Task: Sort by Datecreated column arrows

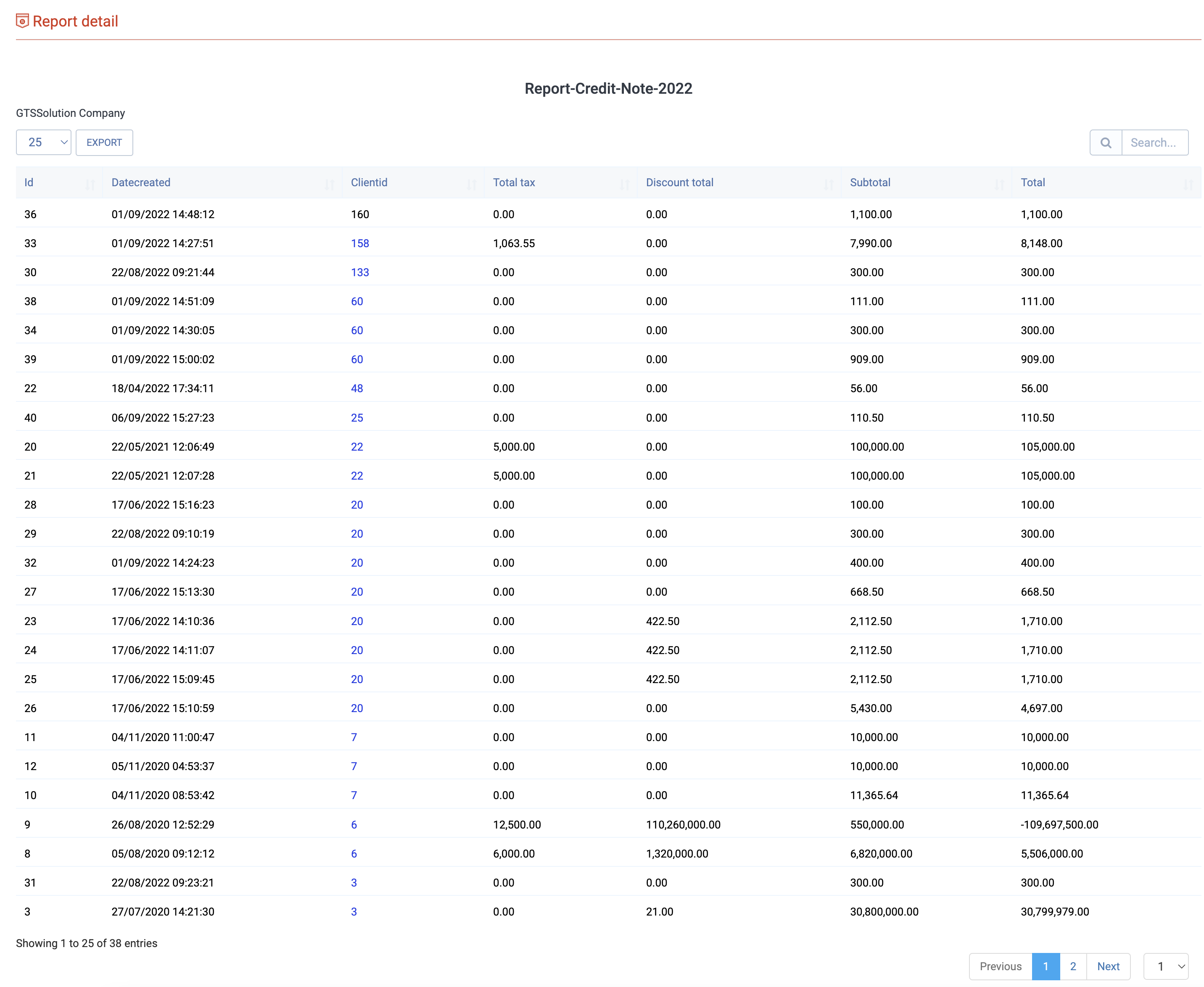Action: click(x=329, y=184)
